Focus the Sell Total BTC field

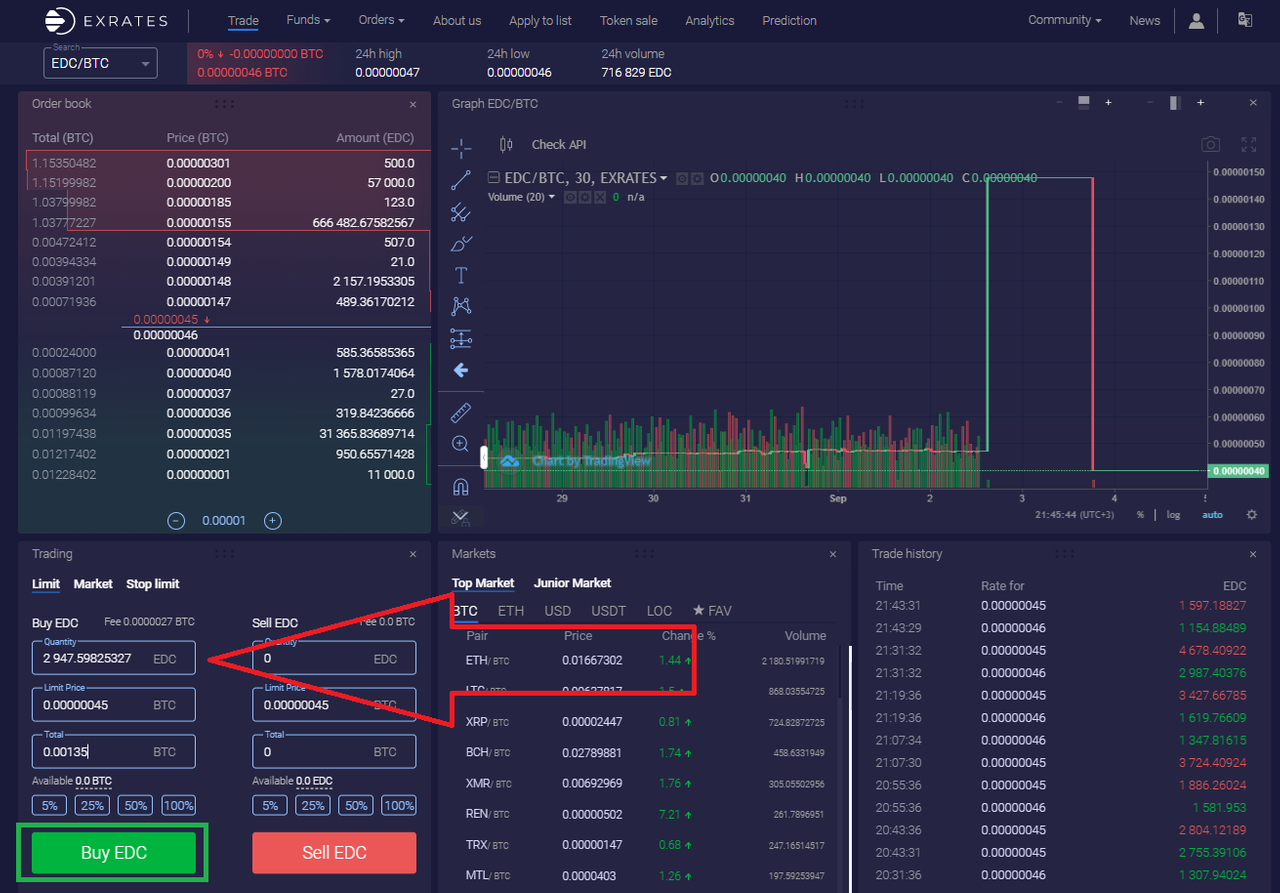tap(334, 751)
